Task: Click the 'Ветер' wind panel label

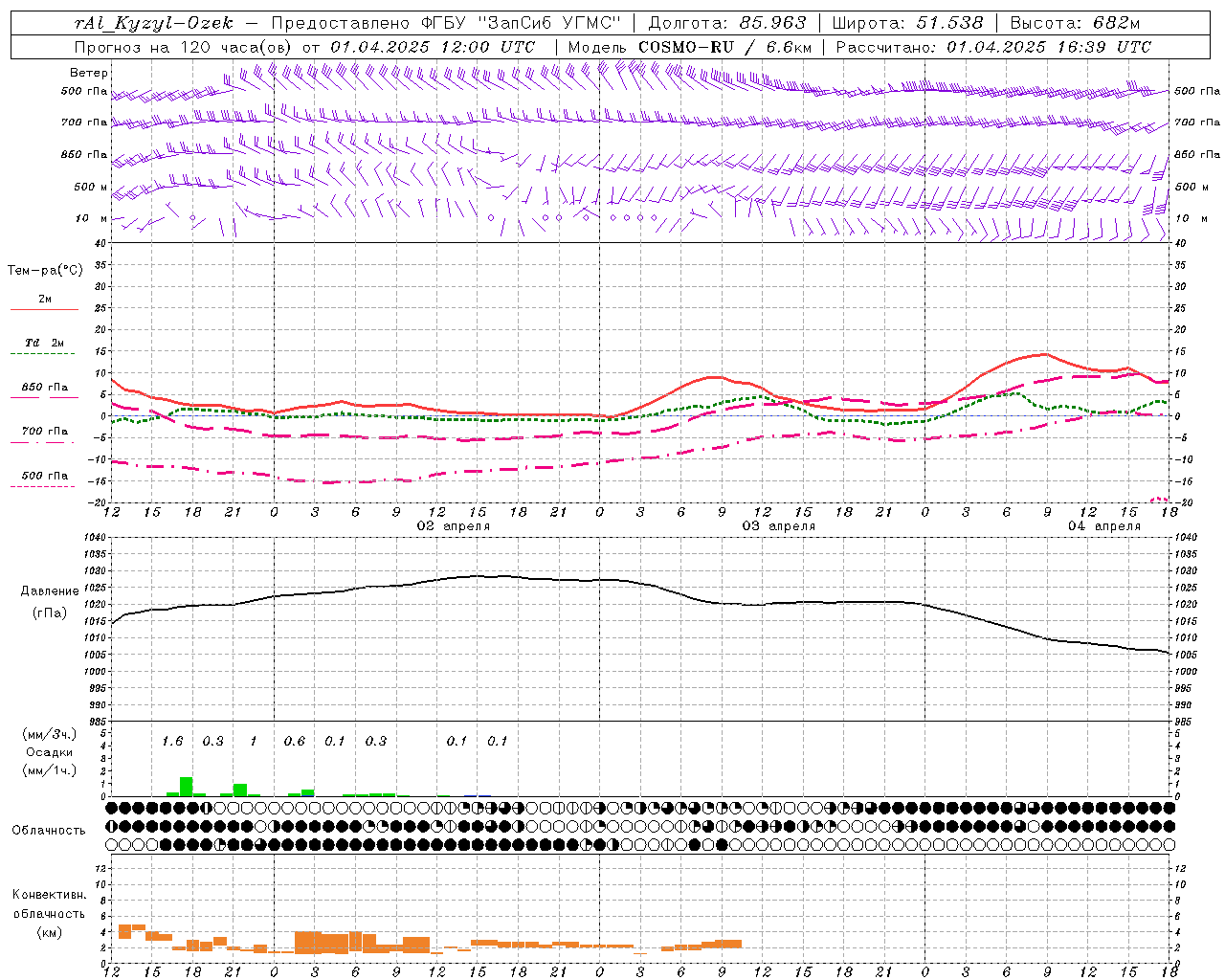Action: [89, 73]
